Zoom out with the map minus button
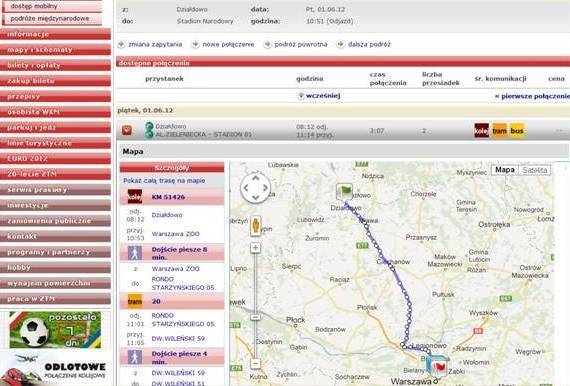570x386 pixels. pyautogui.click(x=256, y=363)
